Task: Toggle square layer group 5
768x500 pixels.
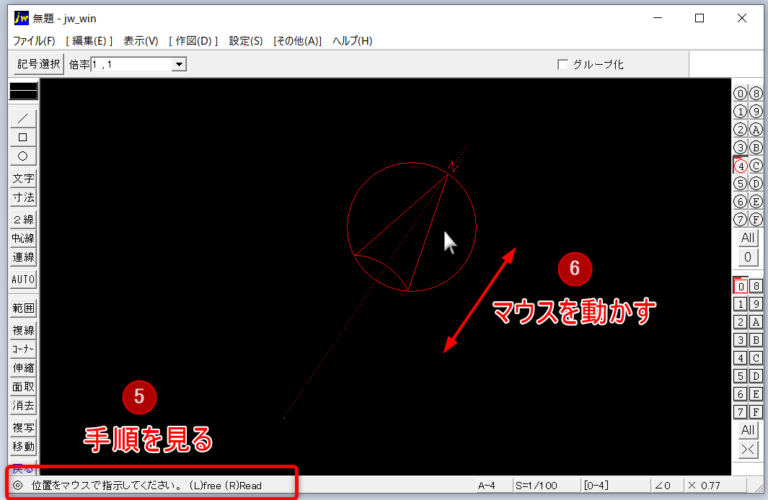Action: (741, 376)
